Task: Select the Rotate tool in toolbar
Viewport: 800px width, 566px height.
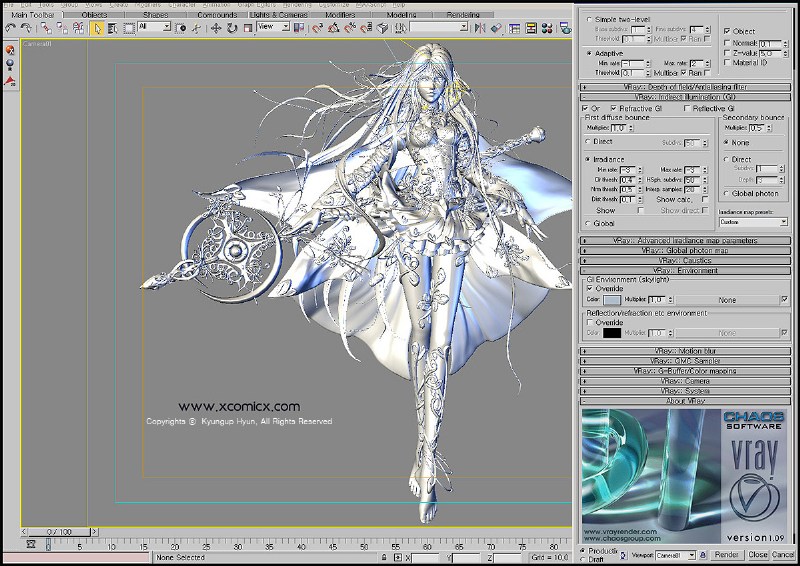Action: (x=230, y=28)
